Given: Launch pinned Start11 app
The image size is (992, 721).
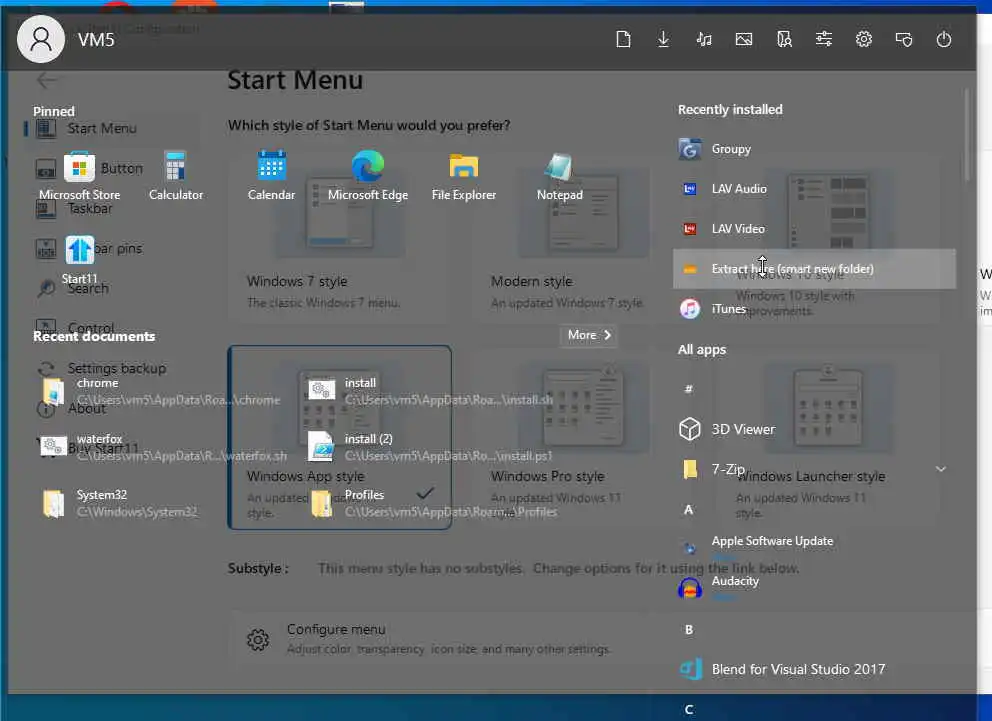Looking at the screenshot, I should (80, 260).
